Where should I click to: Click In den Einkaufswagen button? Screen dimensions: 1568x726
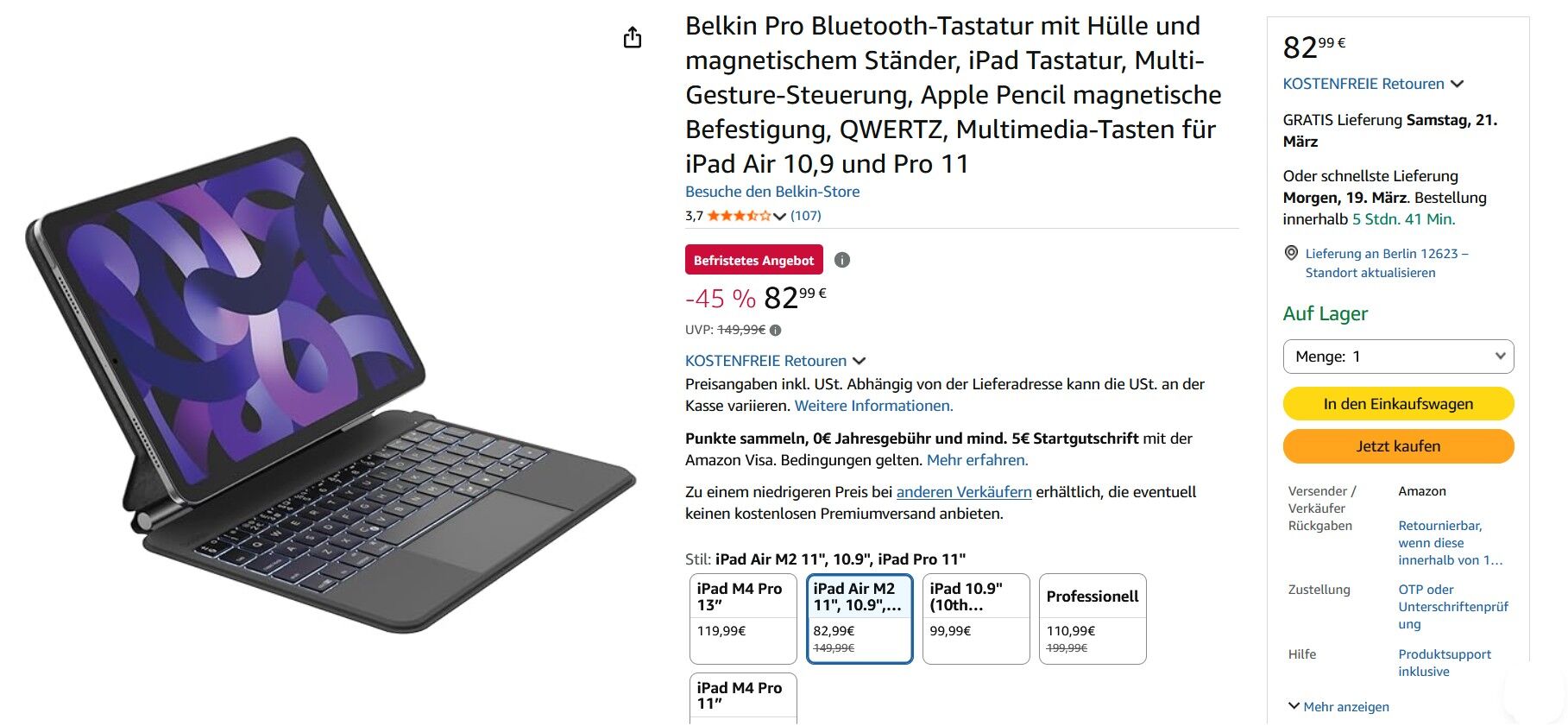click(1398, 403)
